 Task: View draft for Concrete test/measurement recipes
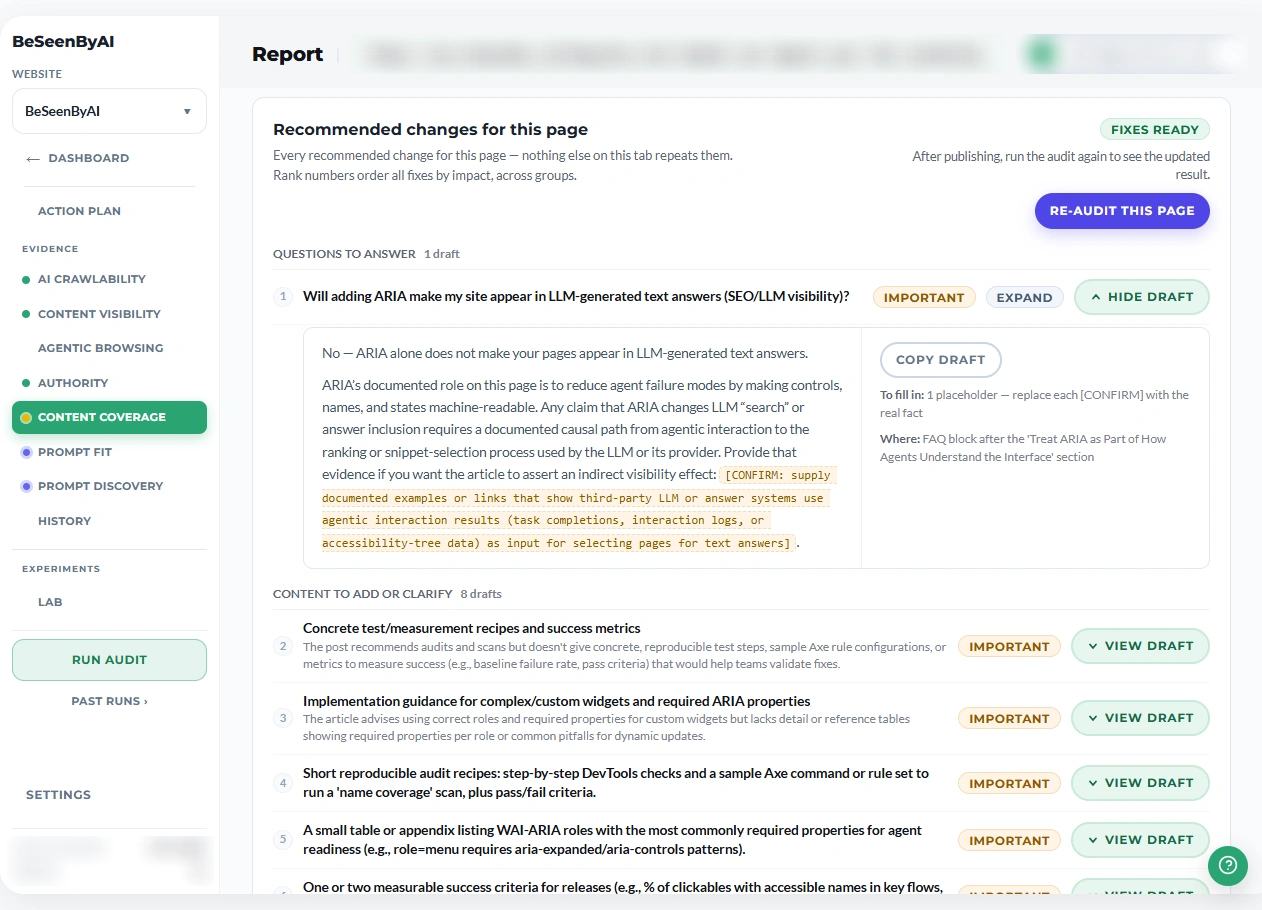1140,646
